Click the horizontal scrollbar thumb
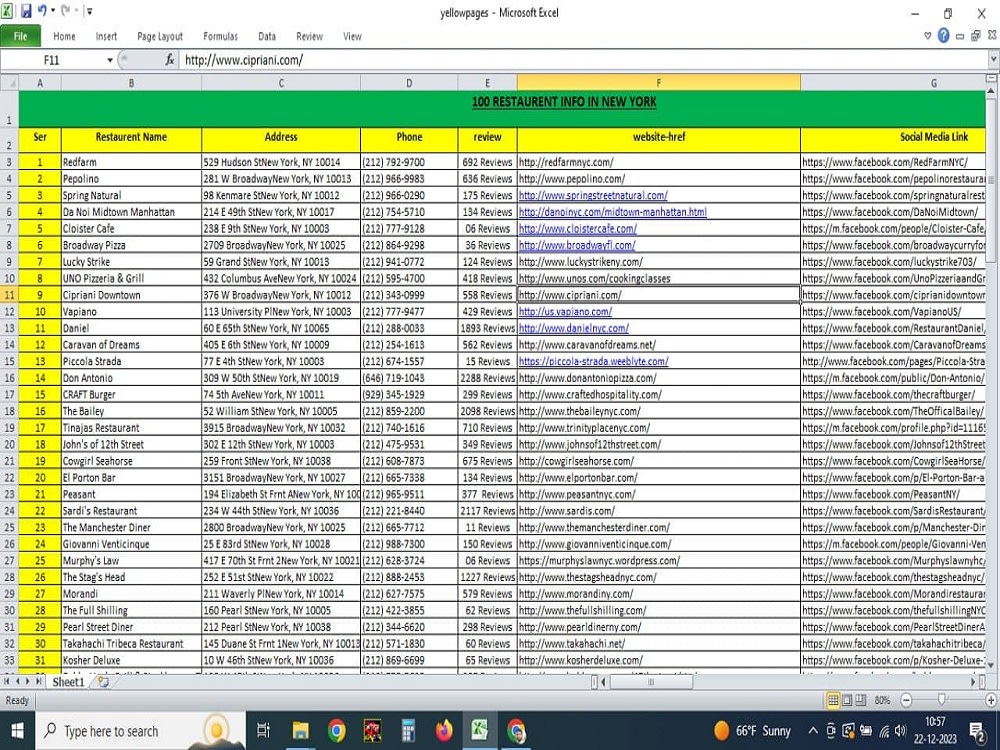 (651, 682)
